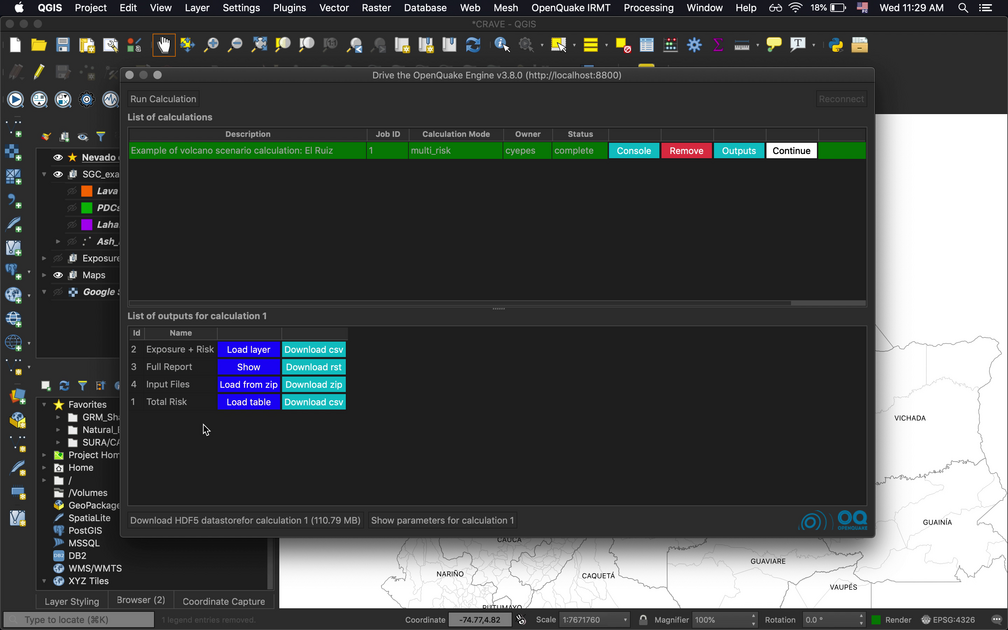Viewport: 1008px width, 630px height.
Task: Collapse the Favorites tree in Browser
Action: coord(44,405)
